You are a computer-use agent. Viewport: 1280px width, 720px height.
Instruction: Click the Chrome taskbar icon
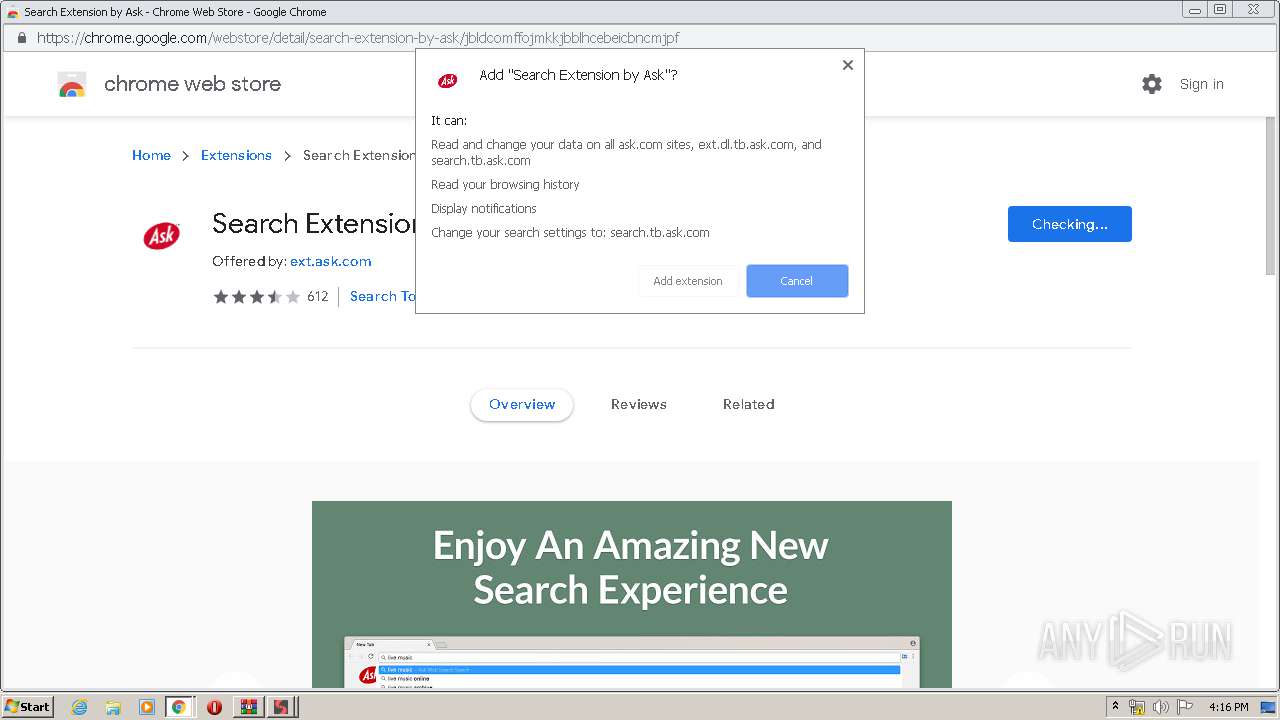coord(179,707)
